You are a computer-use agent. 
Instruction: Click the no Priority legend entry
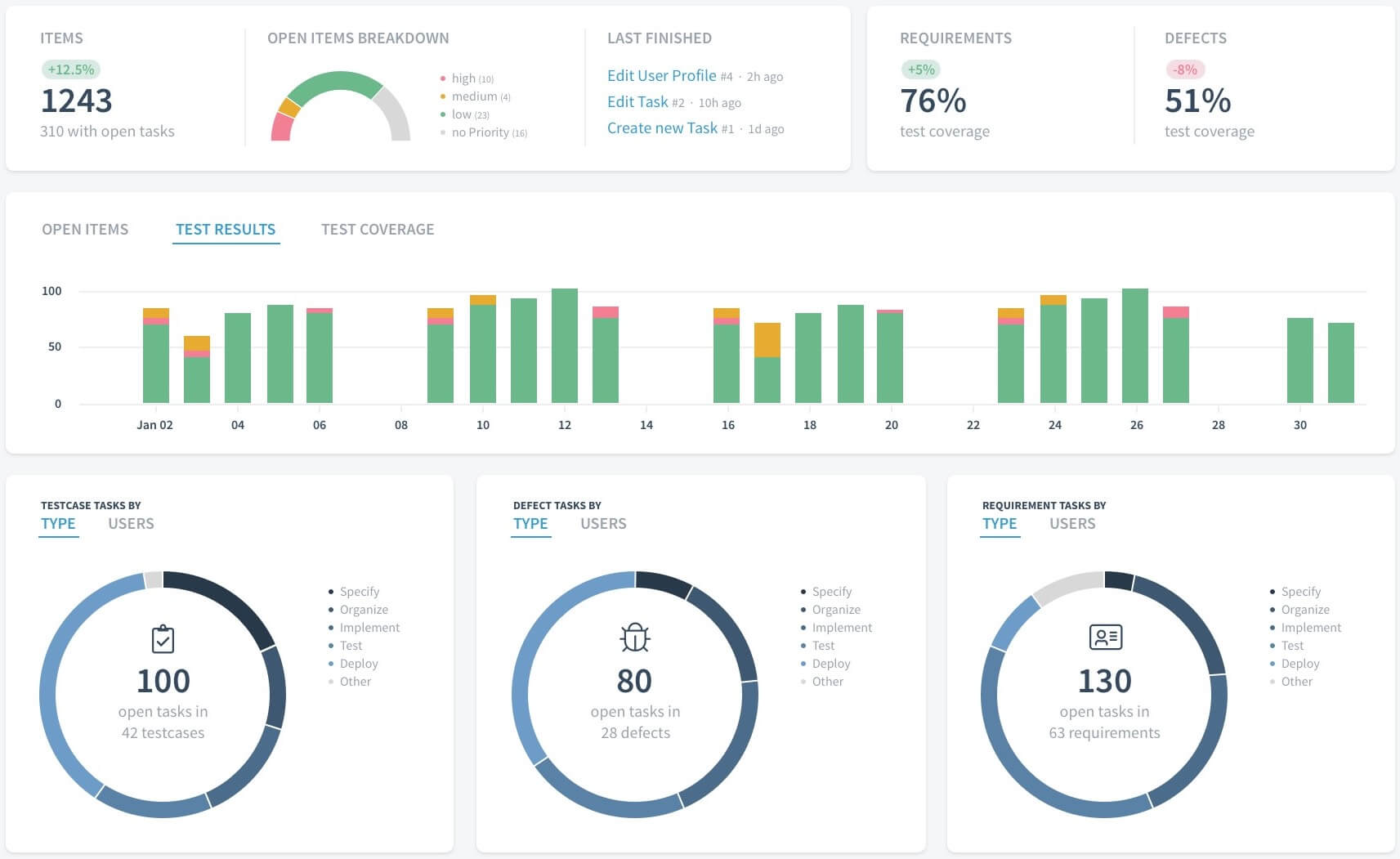tap(484, 132)
